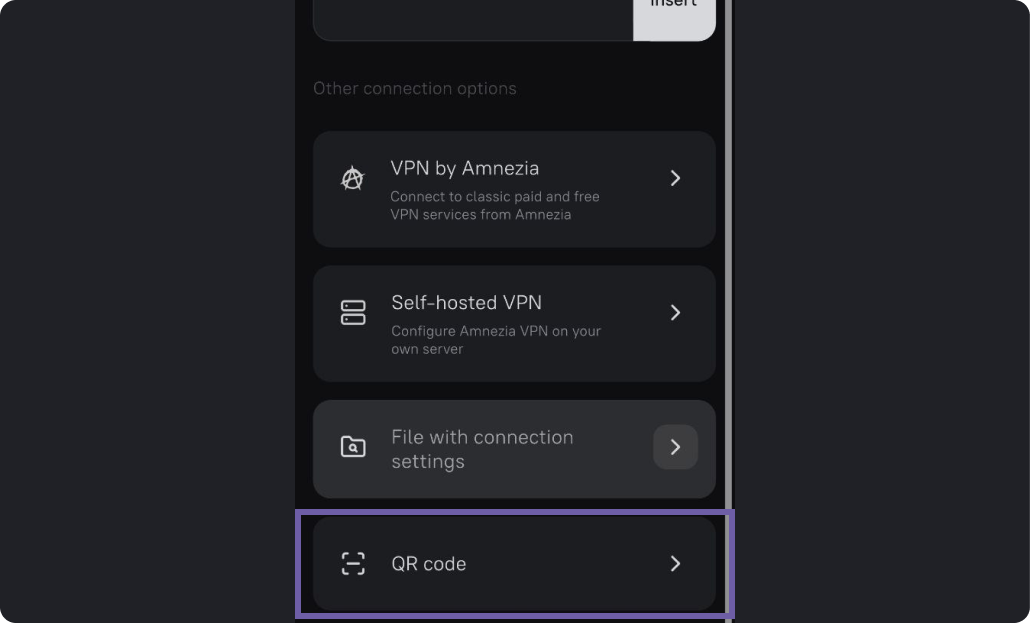Click the server stack icon for Self-hosted VPN

[x=353, y=313]
